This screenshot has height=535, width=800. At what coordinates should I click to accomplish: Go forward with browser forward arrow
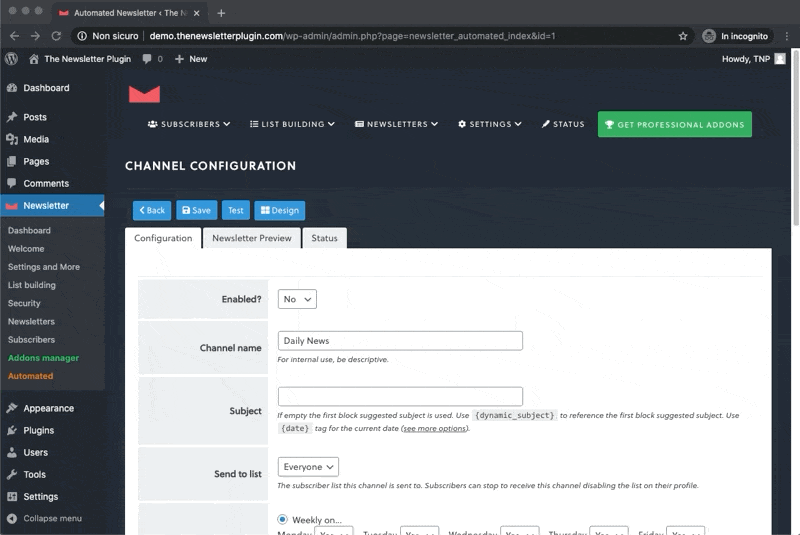point(35,36)
